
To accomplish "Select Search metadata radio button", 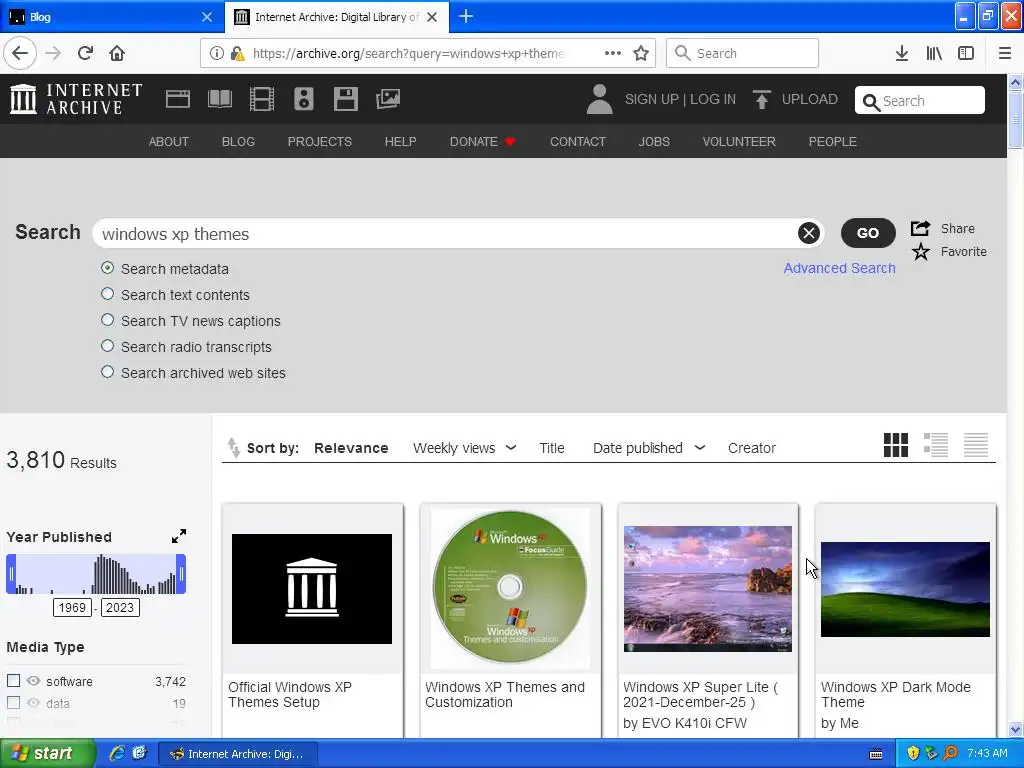I will tap(107, 268).
